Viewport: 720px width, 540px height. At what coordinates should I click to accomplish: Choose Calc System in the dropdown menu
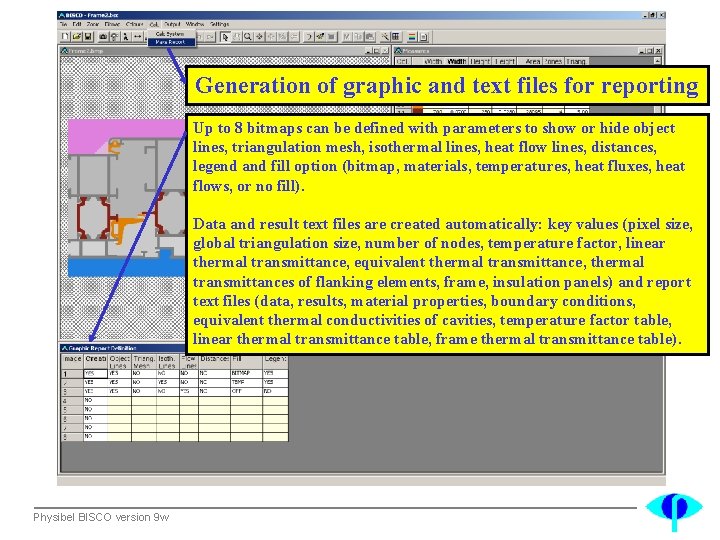pos(171,34)
